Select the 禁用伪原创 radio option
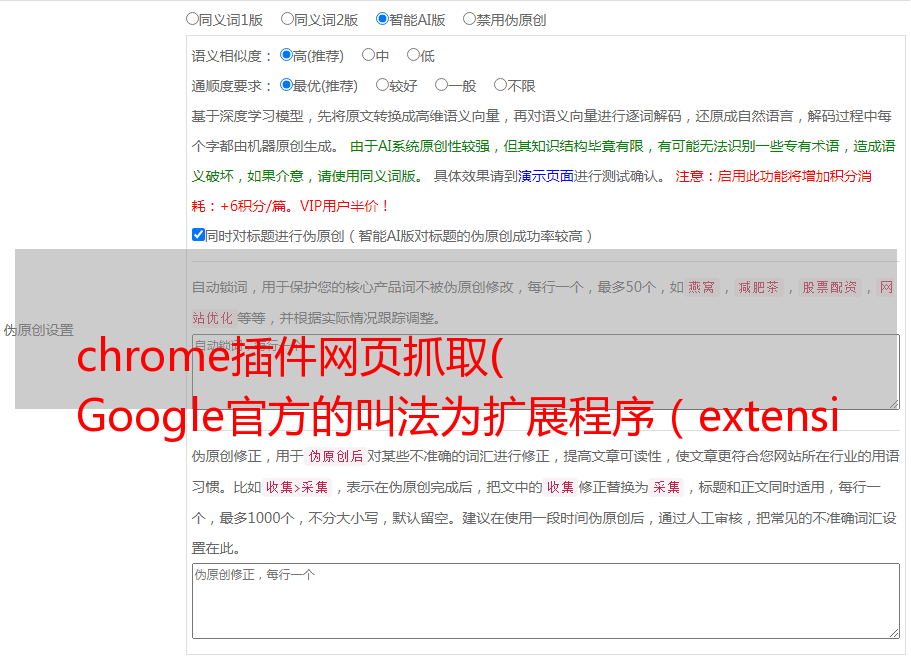Screen dimensions: 911x658 click(469, 19)
